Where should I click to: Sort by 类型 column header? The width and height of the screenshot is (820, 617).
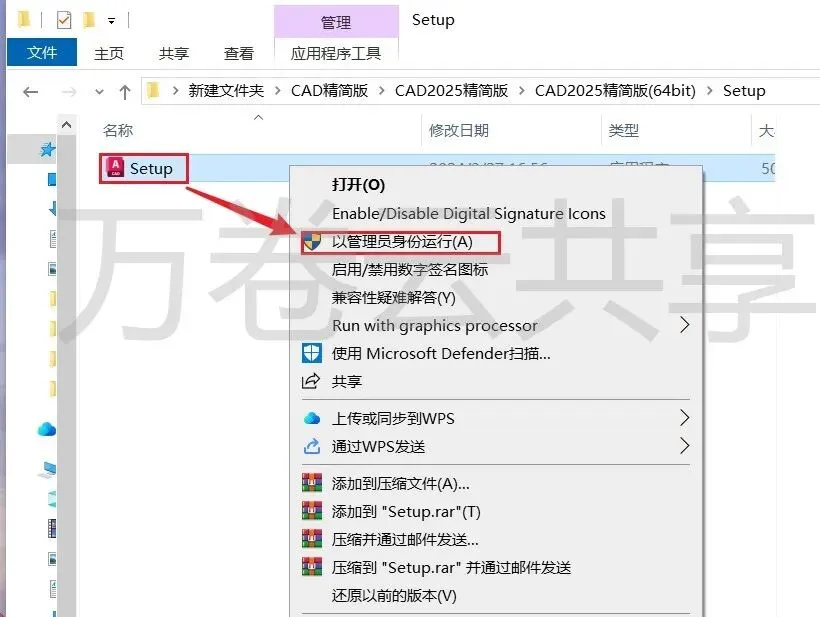(623, 130)
